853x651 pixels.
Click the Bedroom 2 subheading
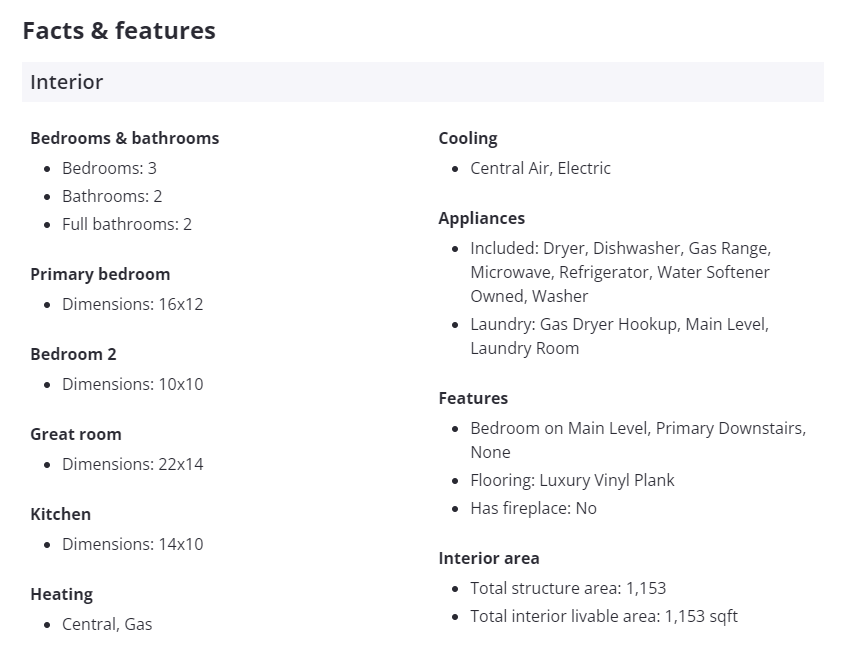click(x=73, y=354)
